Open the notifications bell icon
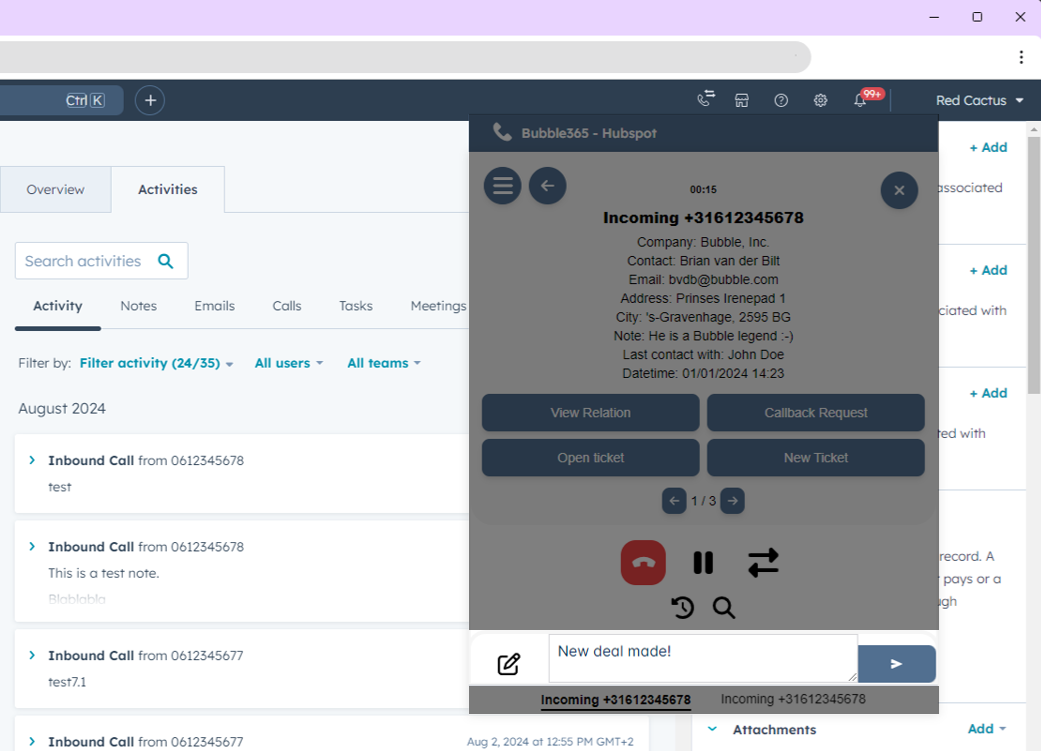The height and width of the screenshot is (753, 1041). pyautogui.click(x=860, y=100)
